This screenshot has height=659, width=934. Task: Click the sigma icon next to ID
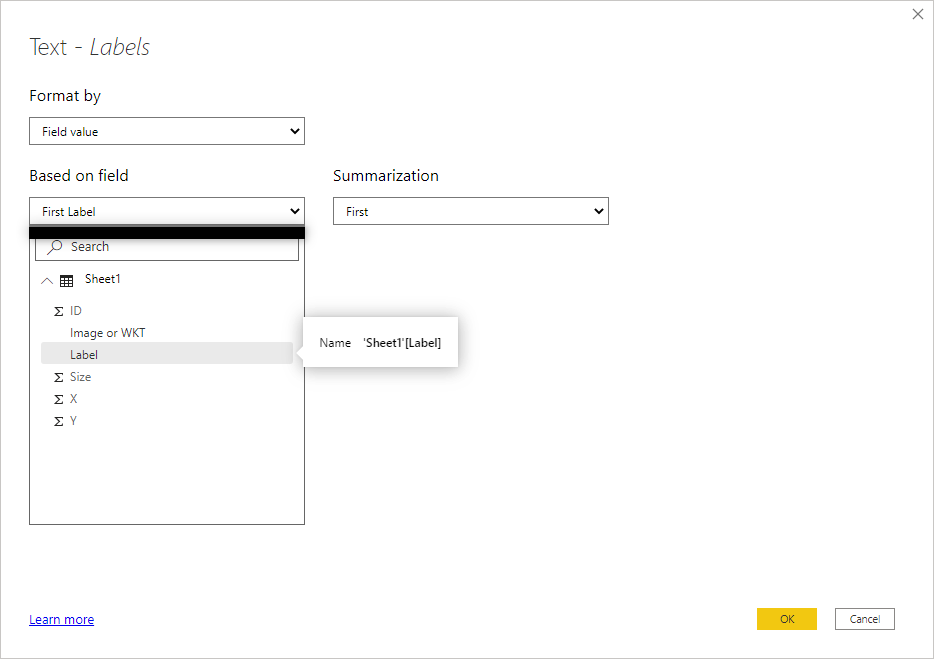point(58,311)
